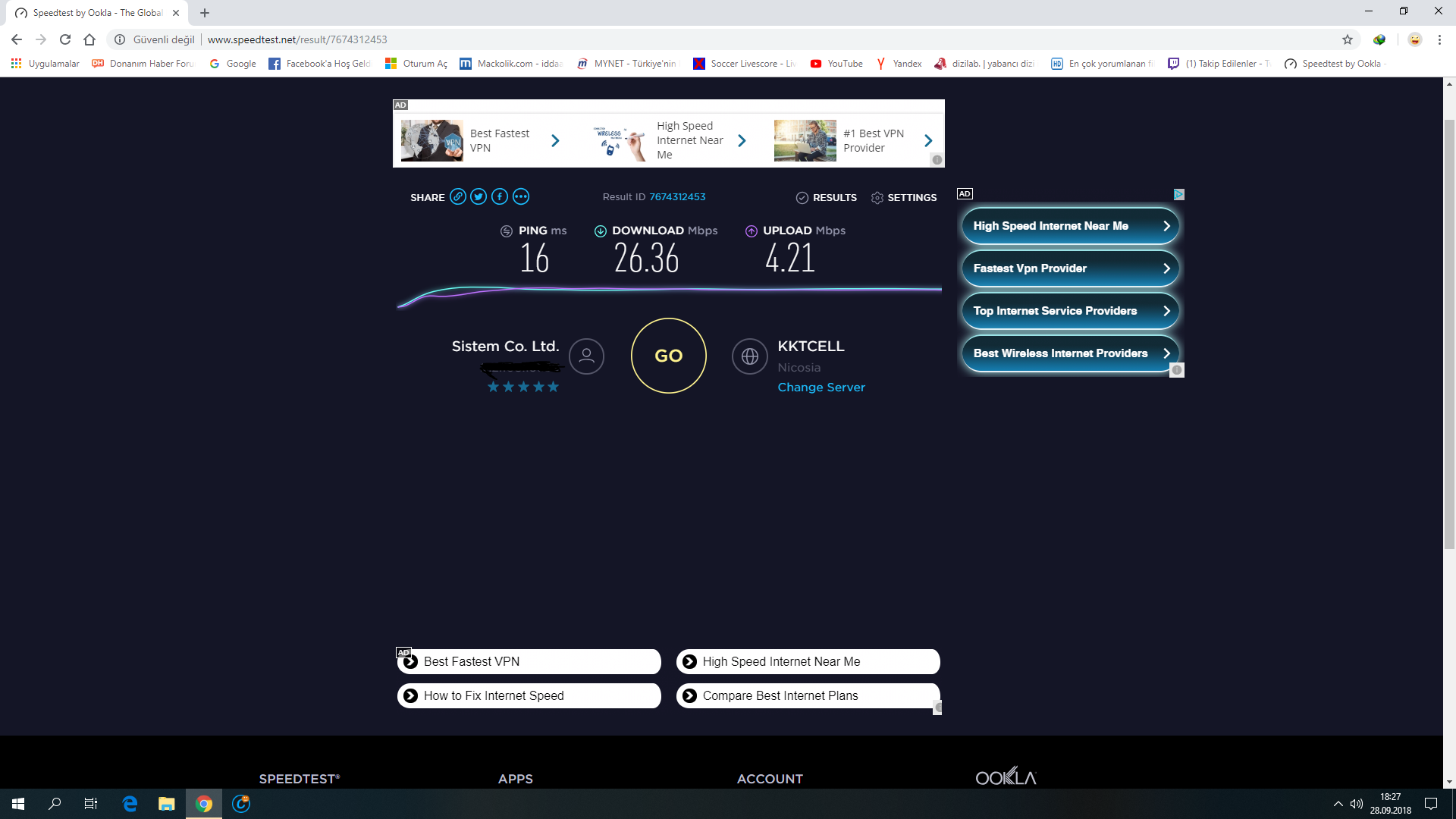Open the volume control in system tray
1456x819 pixels.
[x=1357, y=804]
